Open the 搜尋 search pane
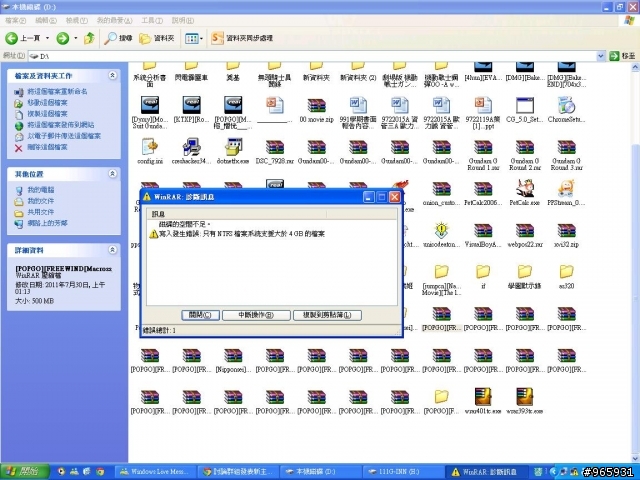640x480 pixels. 118,38
